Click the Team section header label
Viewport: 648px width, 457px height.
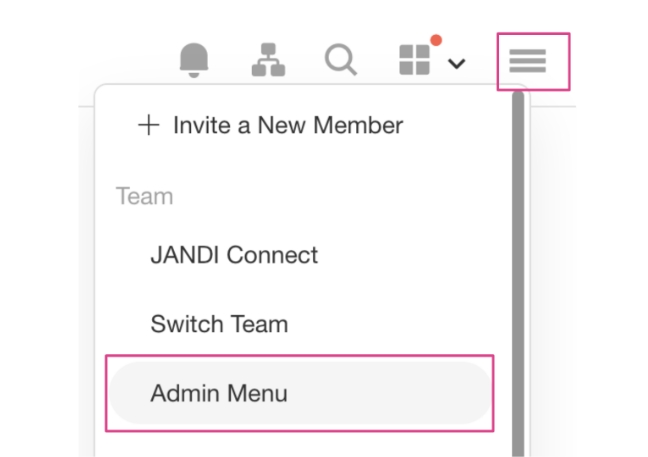coord(144,196)
